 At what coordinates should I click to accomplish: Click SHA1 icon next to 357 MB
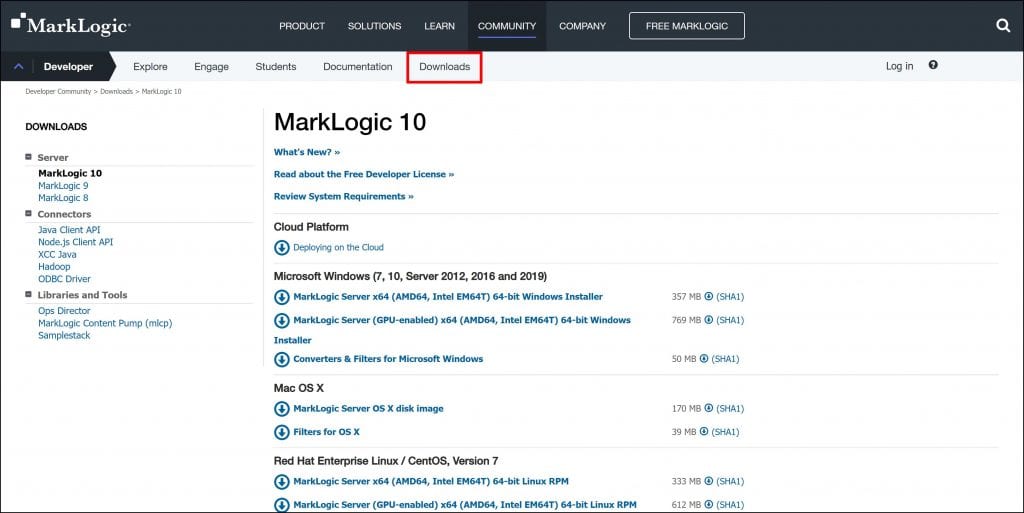[x=709, y=297]
